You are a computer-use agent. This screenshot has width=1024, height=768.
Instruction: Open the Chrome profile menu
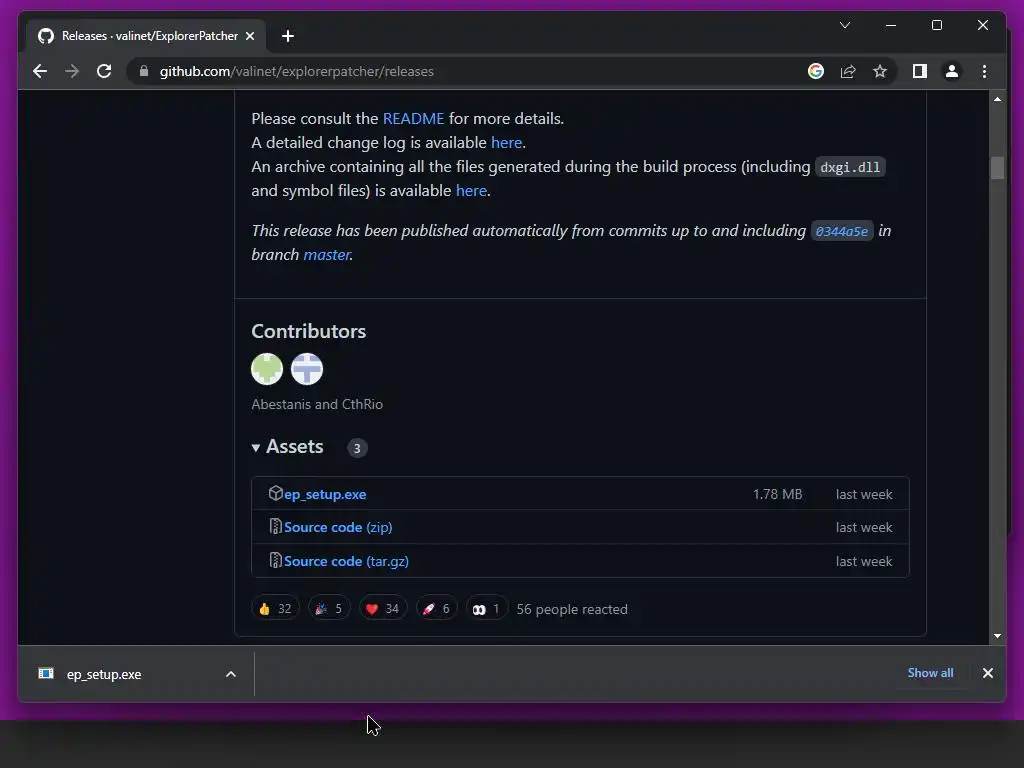pyautogui.click(x=952, y=71)
